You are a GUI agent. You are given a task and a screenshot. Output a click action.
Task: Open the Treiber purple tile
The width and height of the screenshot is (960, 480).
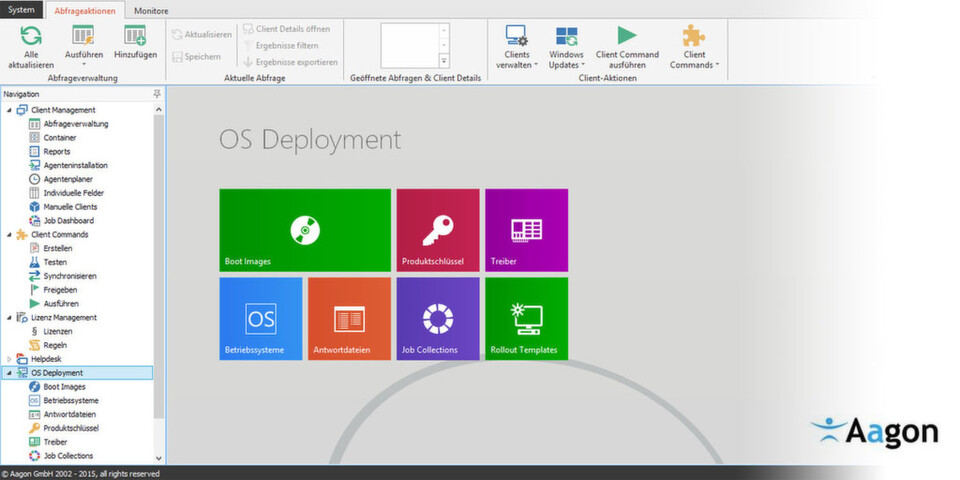pos(527,230)
